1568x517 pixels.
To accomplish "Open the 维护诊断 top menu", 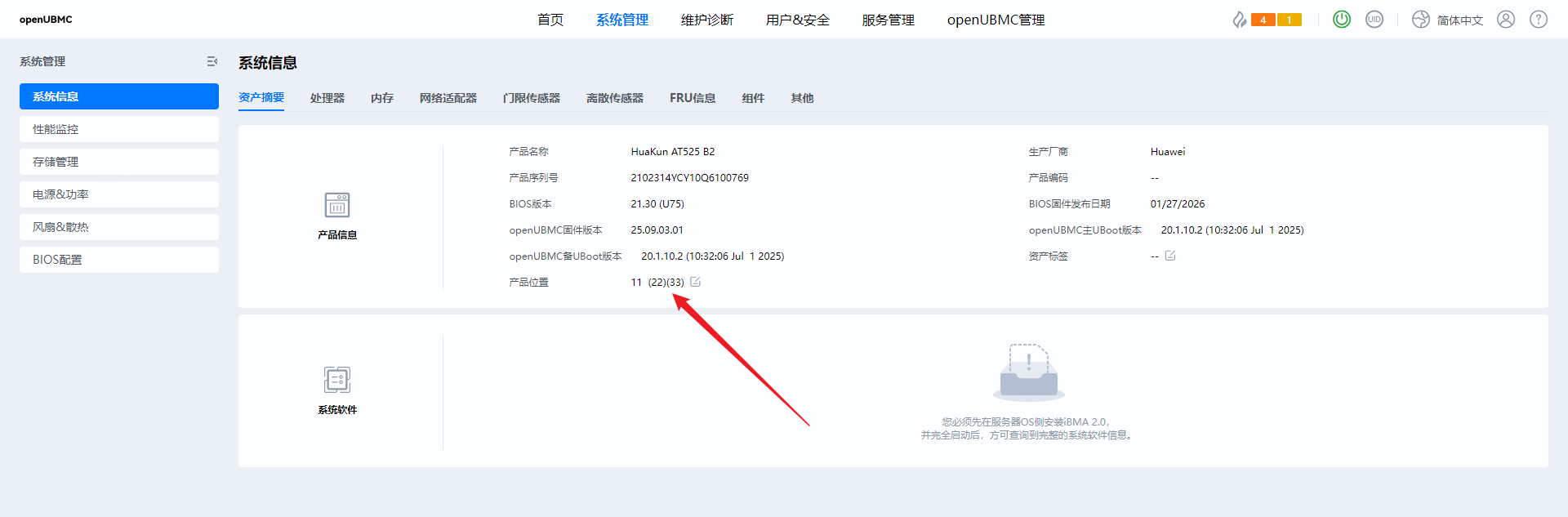I will pyautogui.click(x=706, y=20).
